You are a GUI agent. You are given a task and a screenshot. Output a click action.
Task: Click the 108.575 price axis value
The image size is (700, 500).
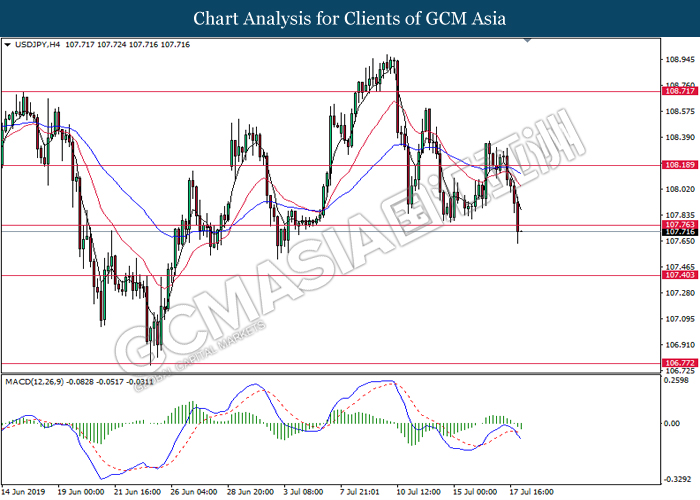click(x=680, y=111)
